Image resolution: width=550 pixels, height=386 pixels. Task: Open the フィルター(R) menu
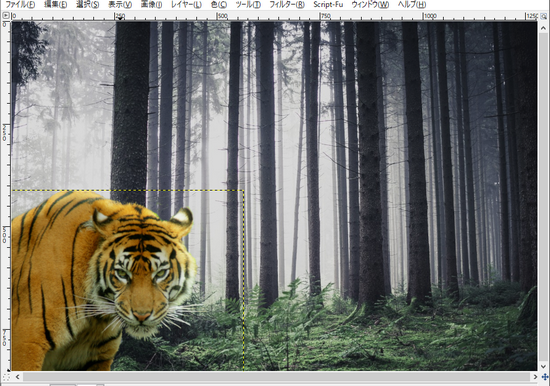pos(287,5)
